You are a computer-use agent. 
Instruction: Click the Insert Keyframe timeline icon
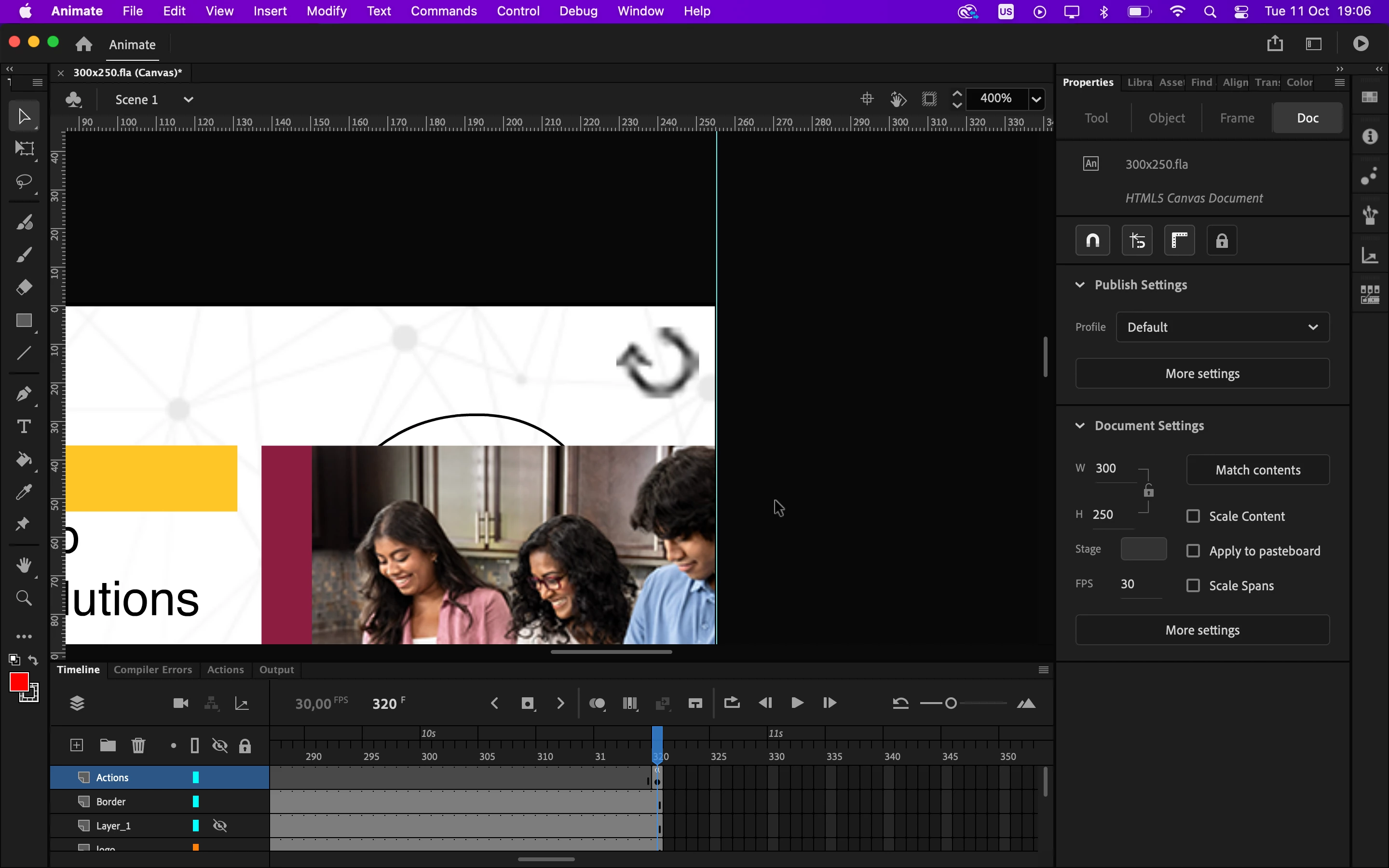click(x=528, y=703)
